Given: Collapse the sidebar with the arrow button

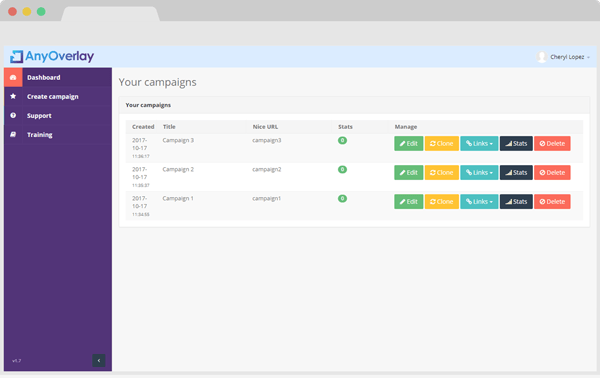Looking at the screenshot, I should coord(99,360).
